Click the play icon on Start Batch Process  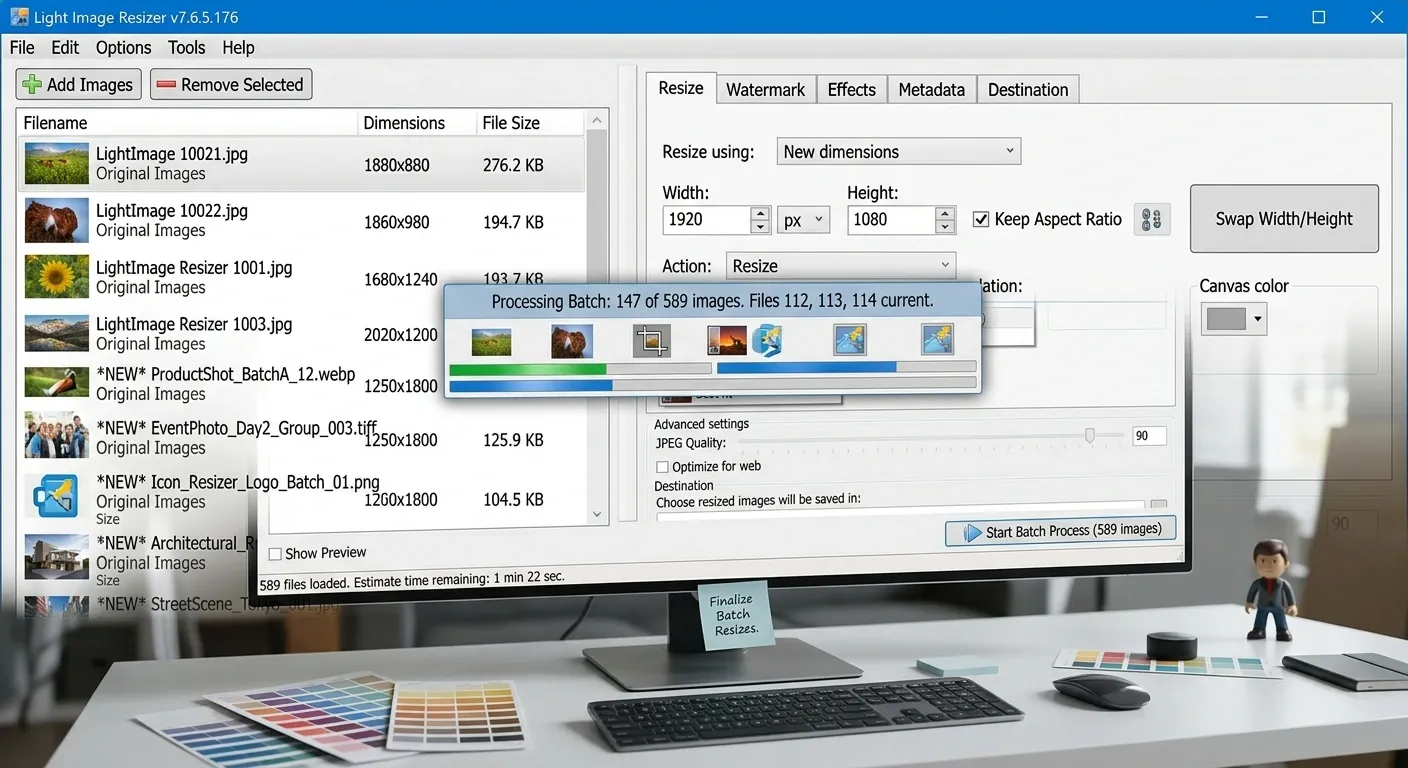pyautogui.click(x=972, y=533)
